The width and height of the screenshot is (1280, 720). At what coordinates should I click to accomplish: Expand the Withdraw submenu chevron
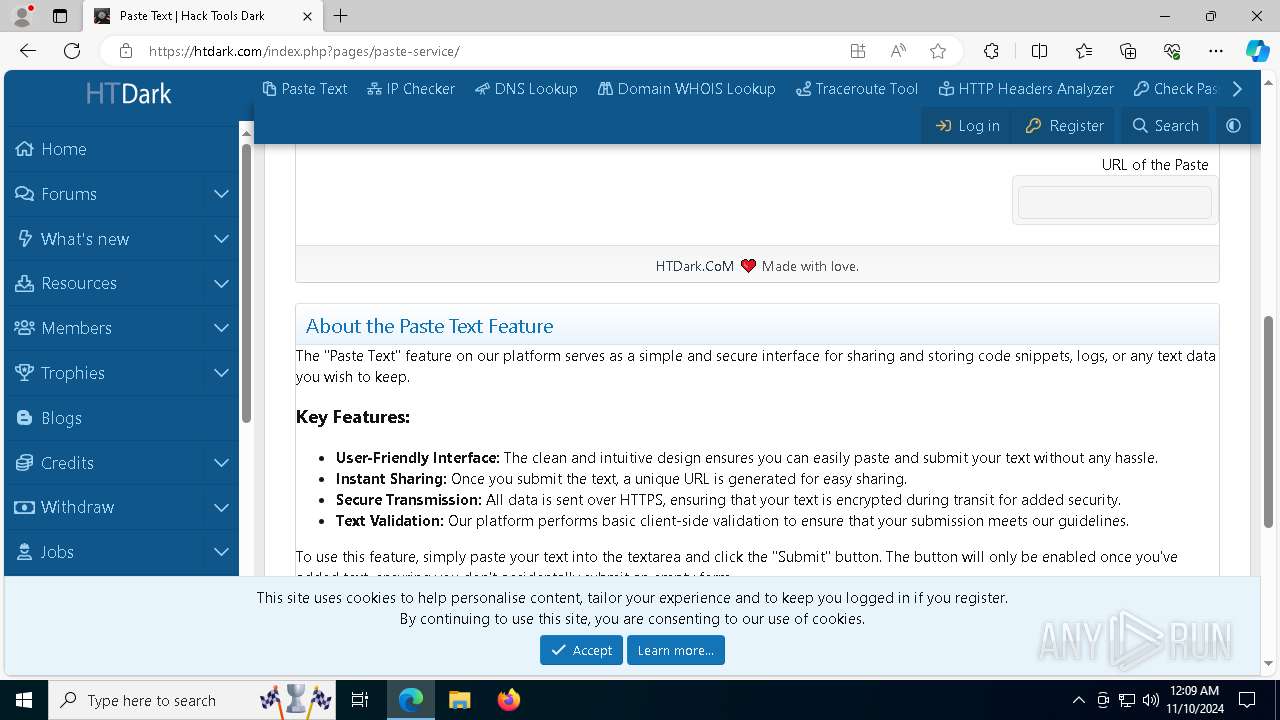click(x=221, y=507)
